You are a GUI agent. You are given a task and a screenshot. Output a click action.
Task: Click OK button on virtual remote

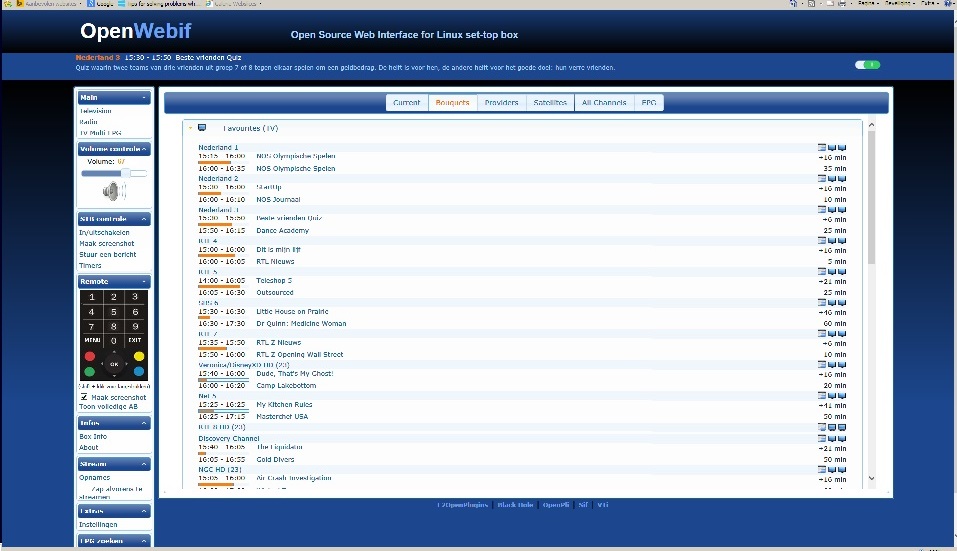[x=114, y=364]
